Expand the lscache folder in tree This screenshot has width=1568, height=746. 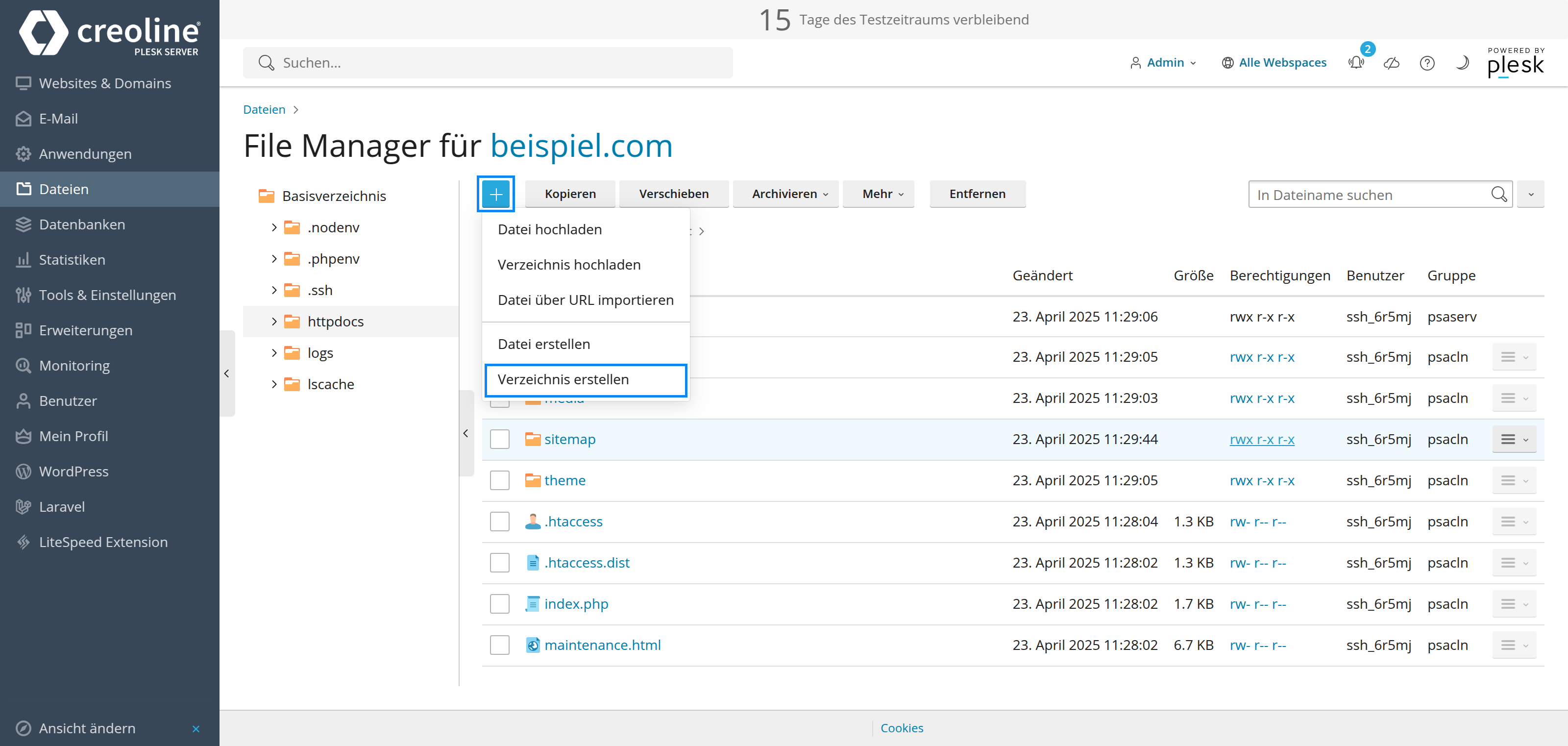[x=274, y=384]
